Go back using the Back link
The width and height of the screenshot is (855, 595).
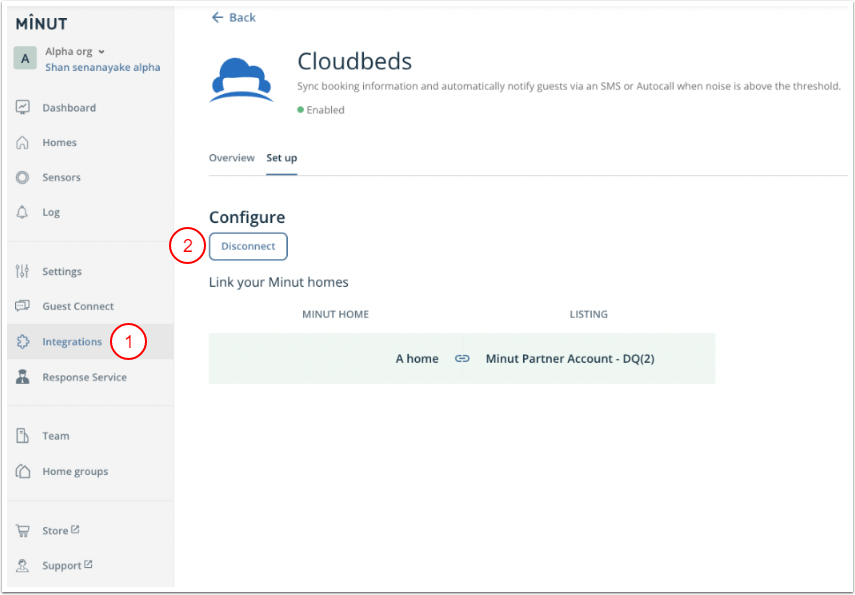(234, 18)
